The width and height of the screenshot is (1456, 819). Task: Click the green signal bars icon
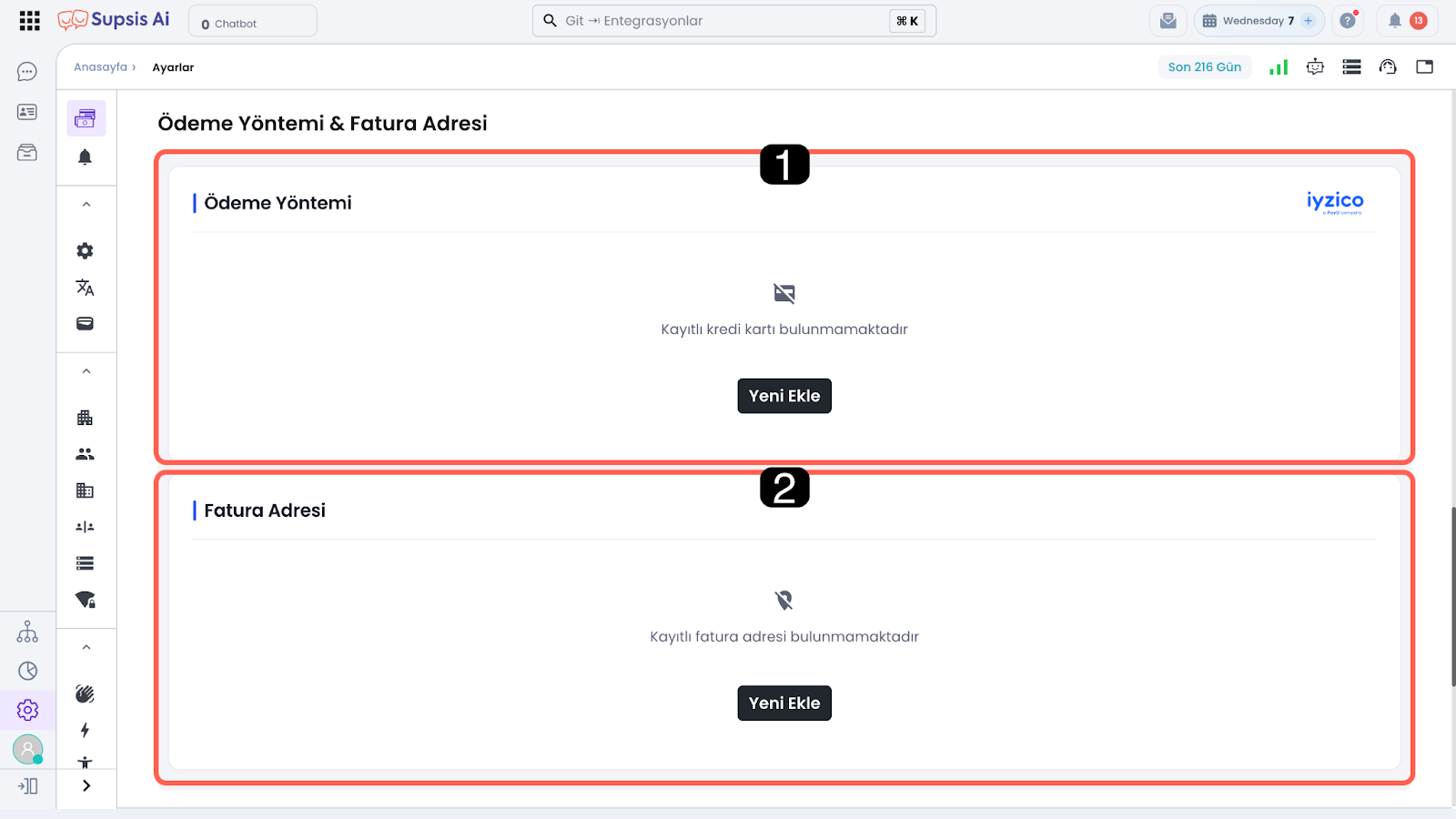1279,66
